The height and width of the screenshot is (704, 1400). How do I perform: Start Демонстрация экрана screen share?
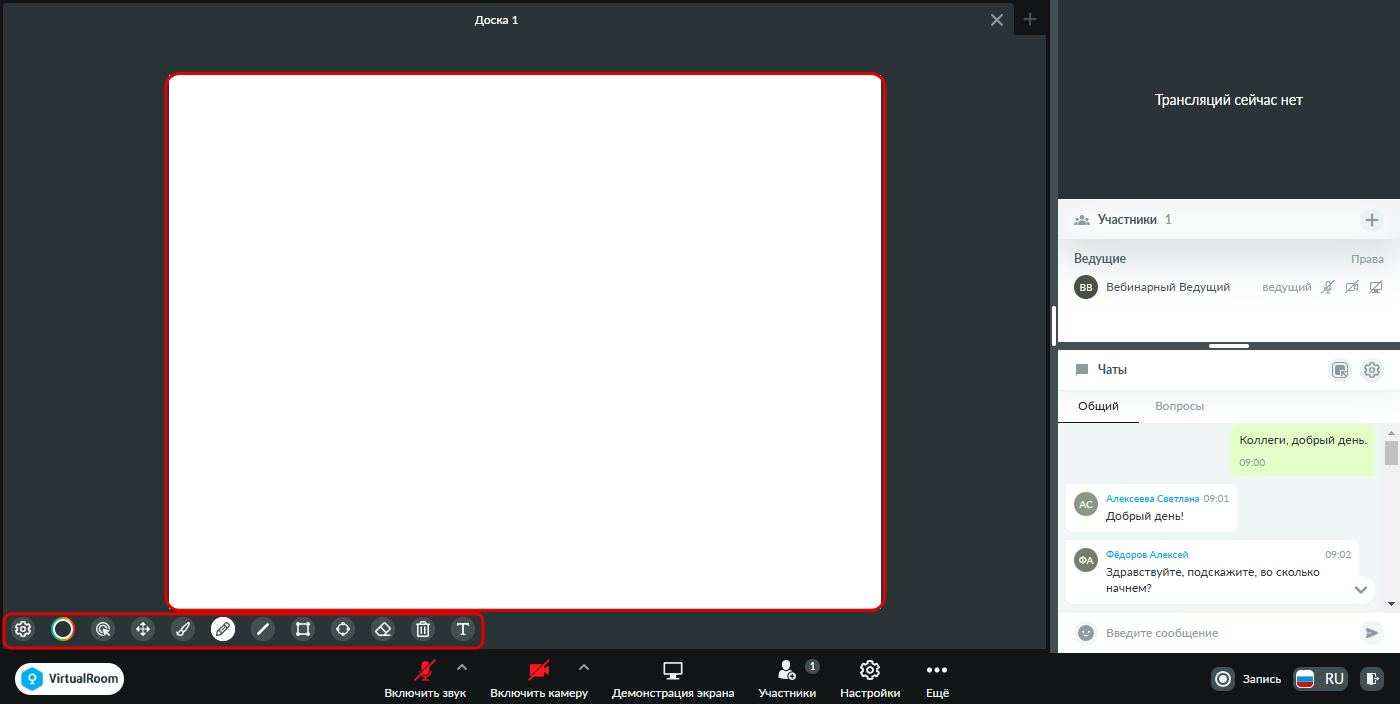pyautogui.click(x=673, y=679)
